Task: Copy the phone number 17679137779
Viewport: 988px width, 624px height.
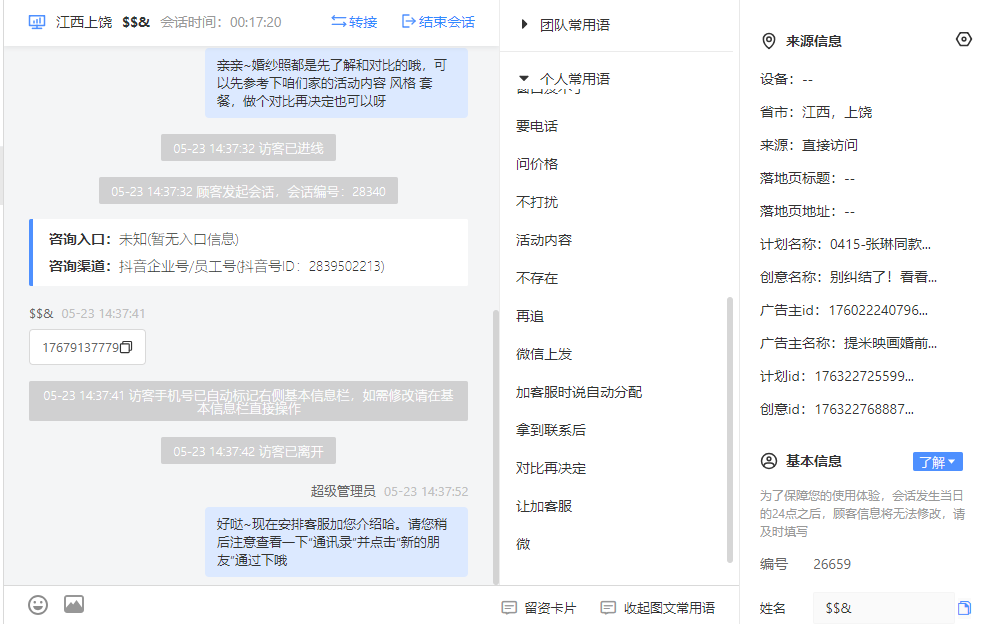Action: (x=126, y=347)
